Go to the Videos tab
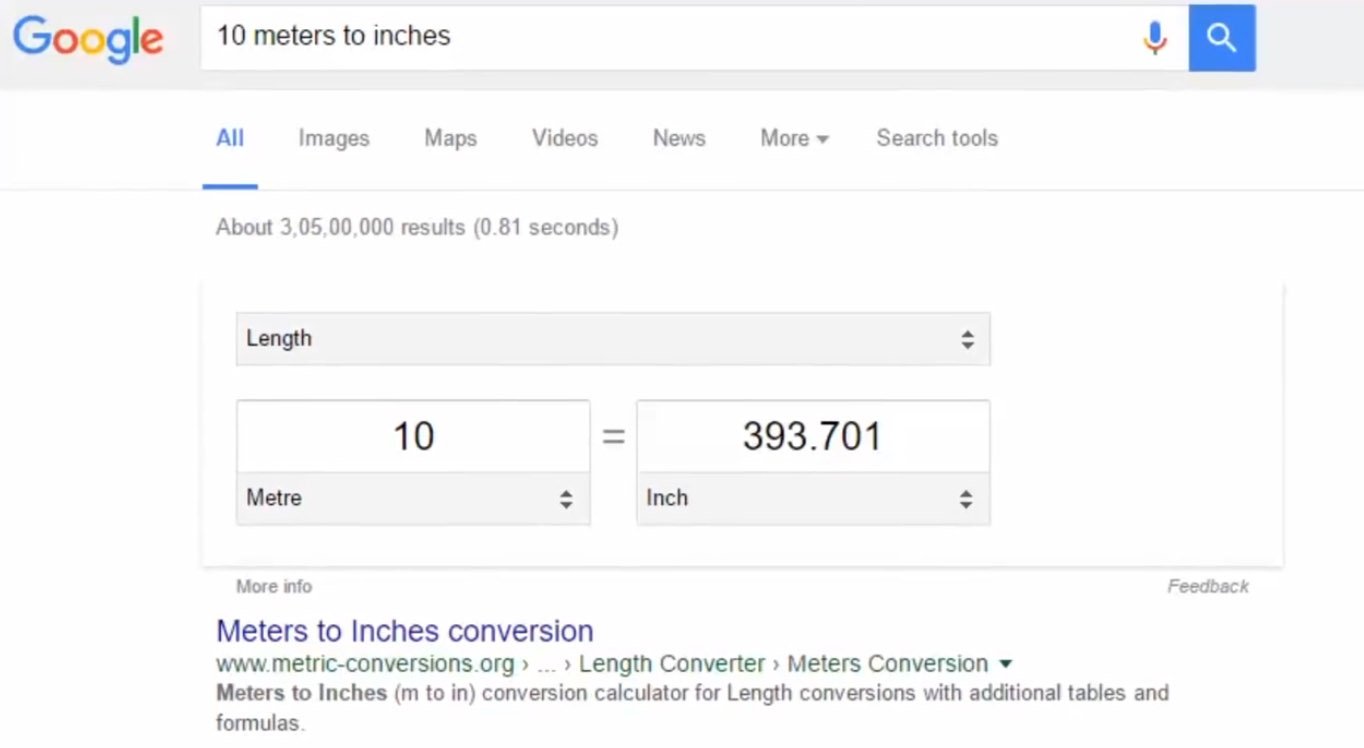 coord(564,138)
